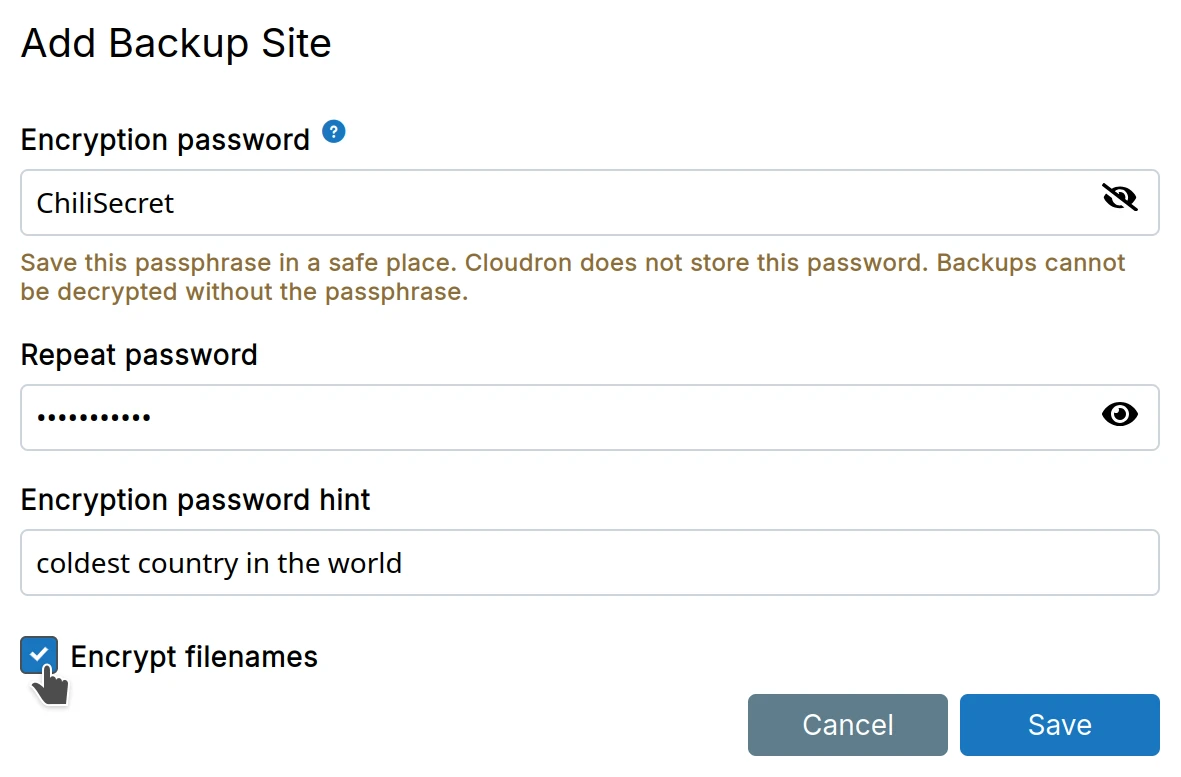Uncheck the Encrypt filenames checkbox

pyautogui.click(x=39, y=655)
